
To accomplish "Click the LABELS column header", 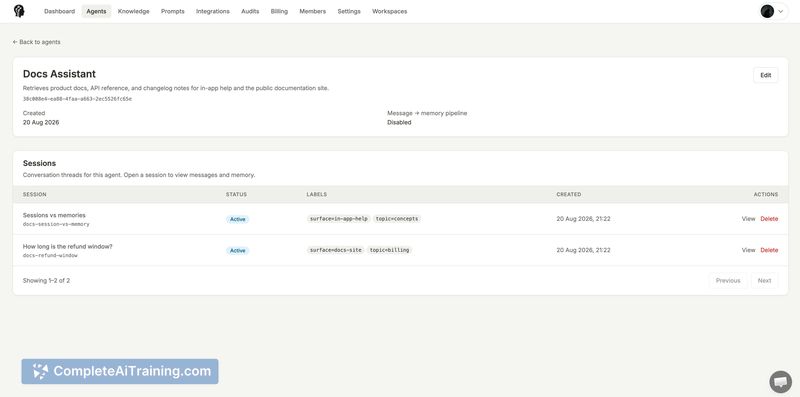I will [317, 194].
